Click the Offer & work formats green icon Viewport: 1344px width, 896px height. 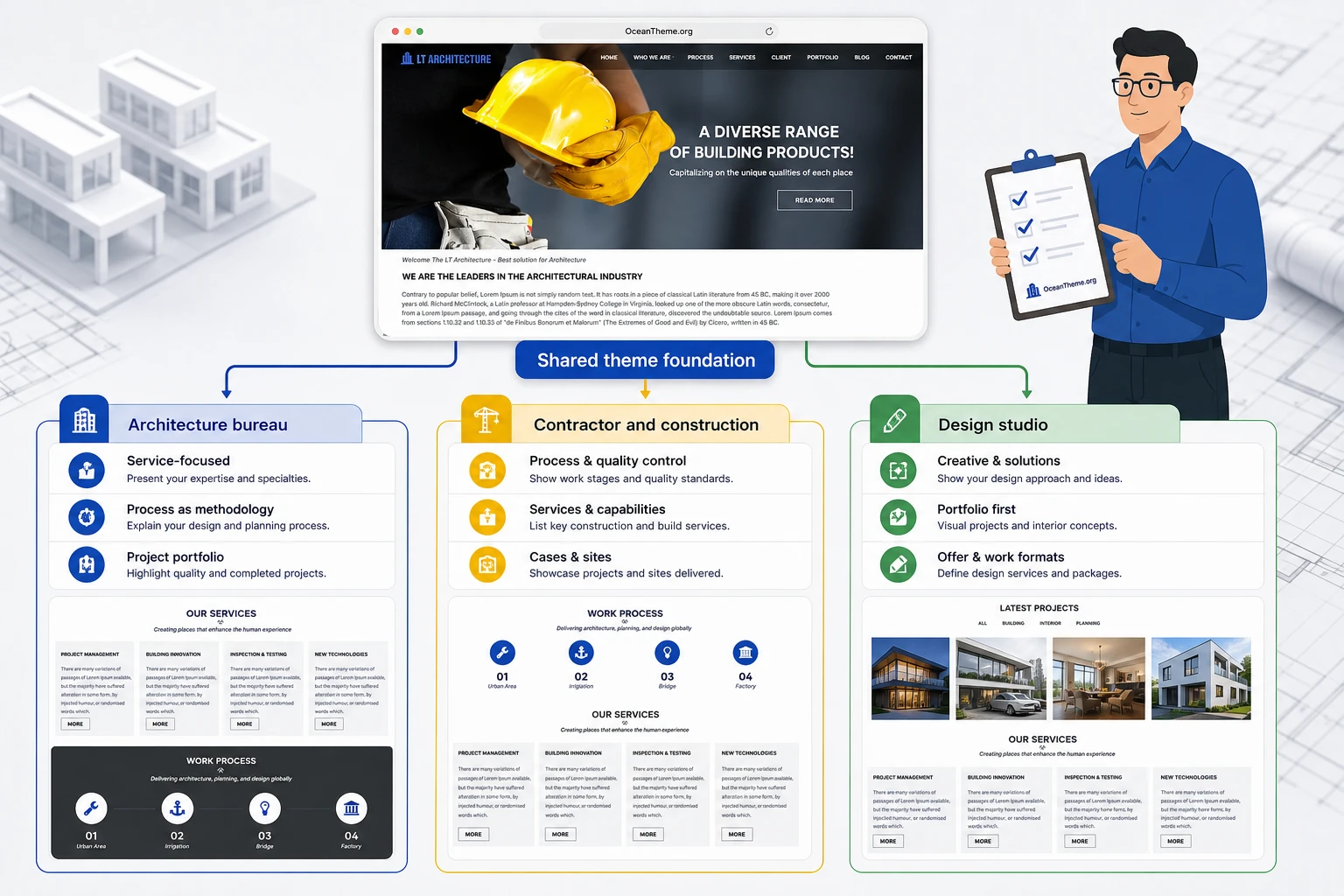tap(898, 564)
